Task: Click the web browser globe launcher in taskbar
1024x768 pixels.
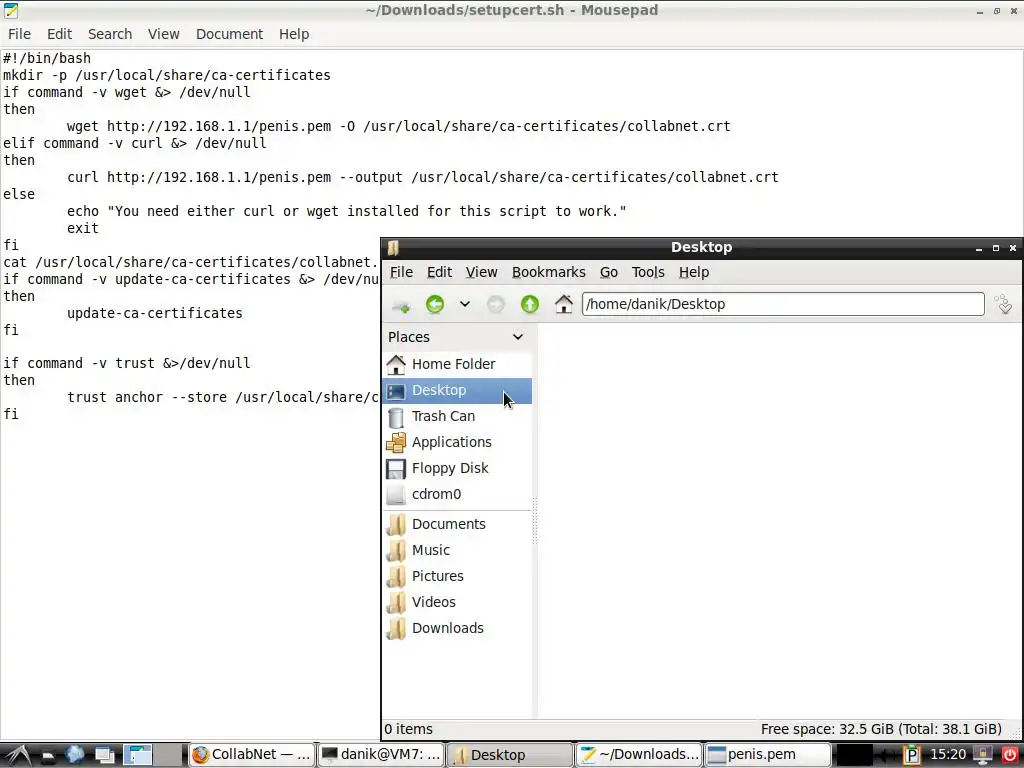Action: (75, 755)
